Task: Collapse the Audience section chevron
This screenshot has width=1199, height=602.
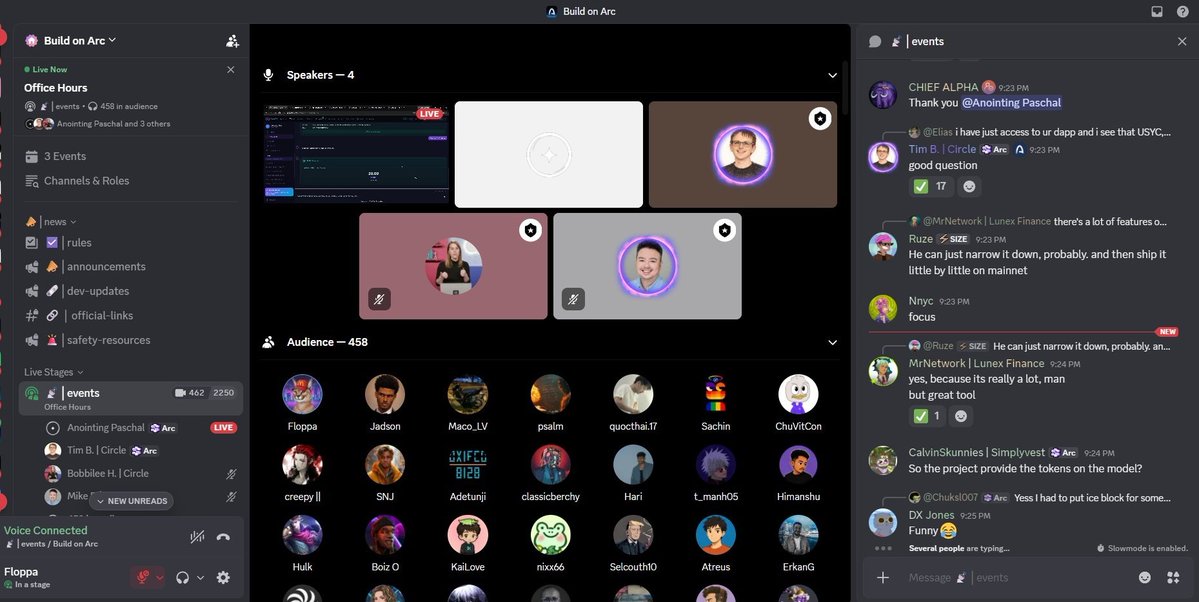Action: (832, 342)
